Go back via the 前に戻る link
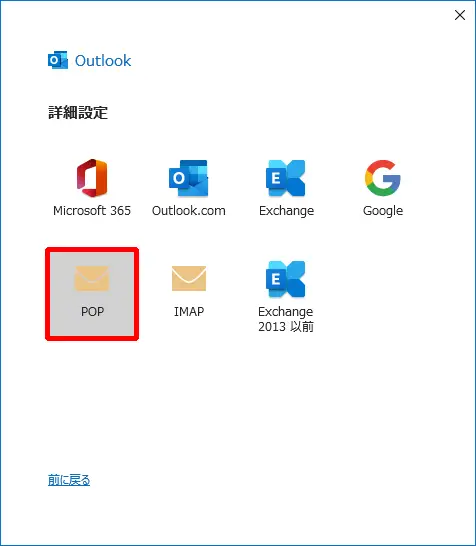 tap(69, 480)
